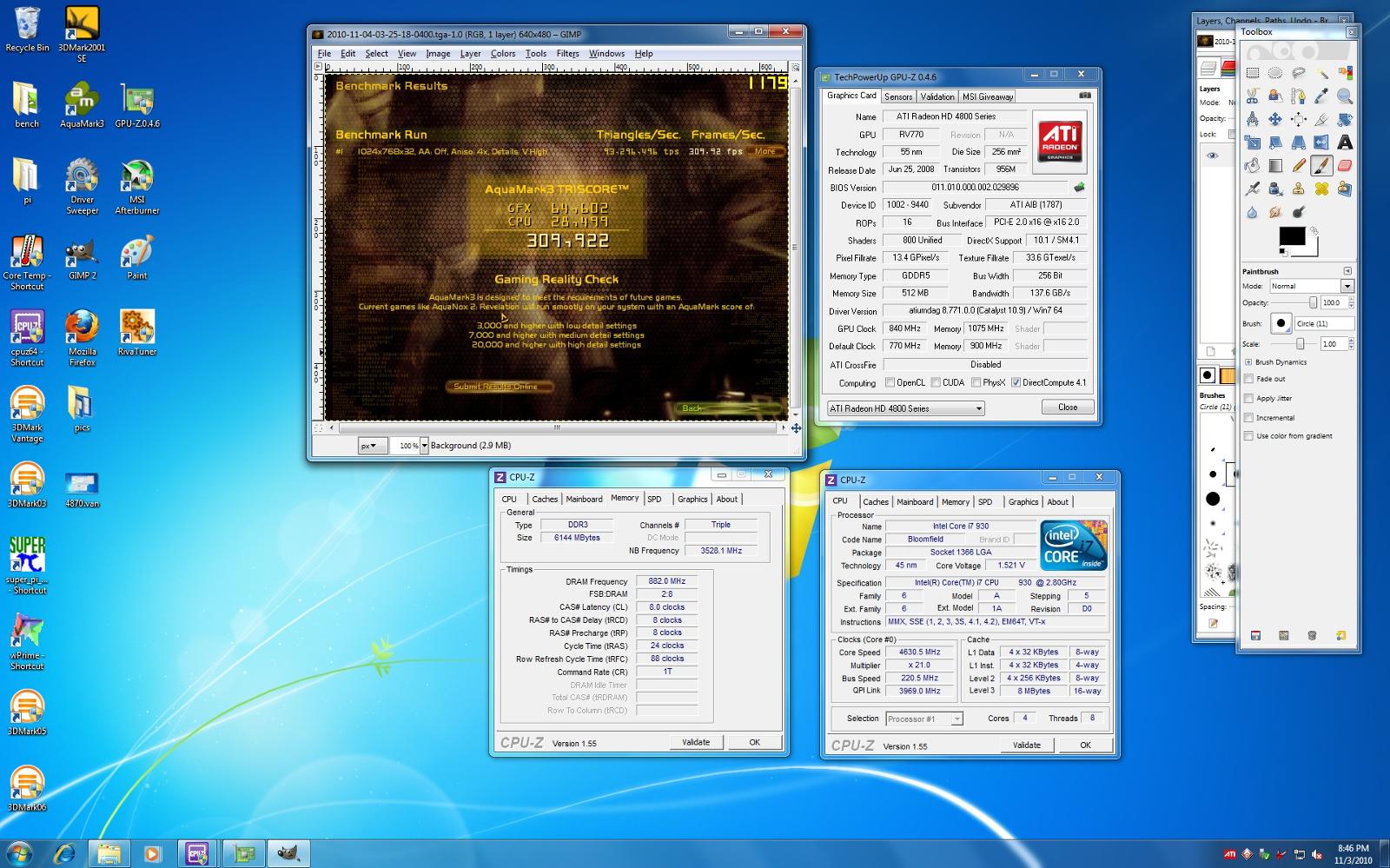Toggle the OpenCL checkbox in GPU-Z
Viewport: 1390px width, 868px height.
pos(890,382)
